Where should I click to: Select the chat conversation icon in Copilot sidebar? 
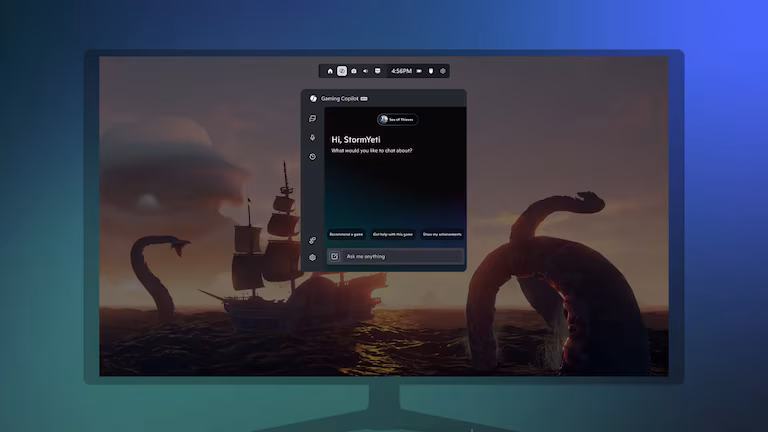(313, 119)
